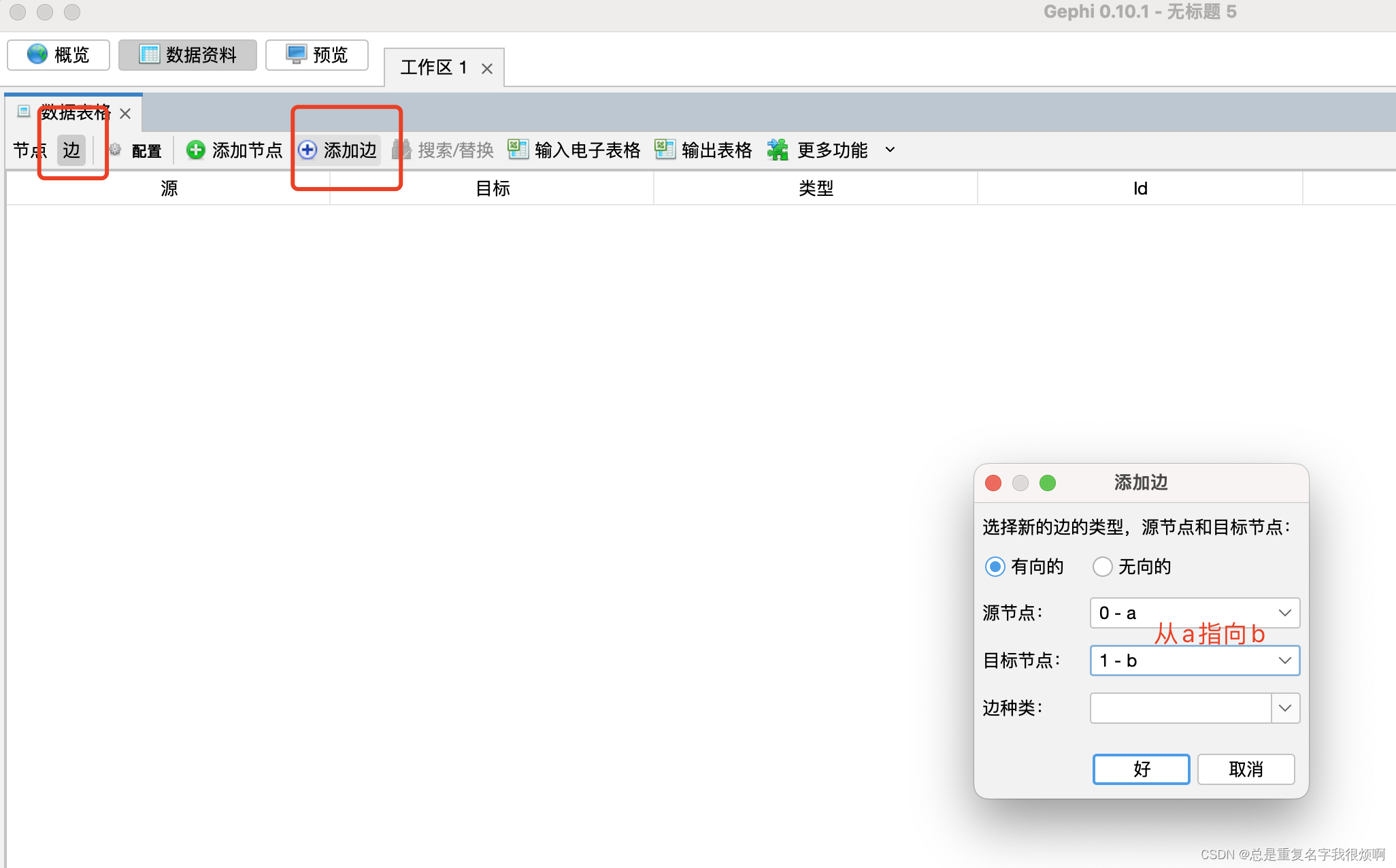This screenshot has height=868, width=1396.
Task: Open the edge kind dropdown arrow
Action: (x=1284, y=708)
